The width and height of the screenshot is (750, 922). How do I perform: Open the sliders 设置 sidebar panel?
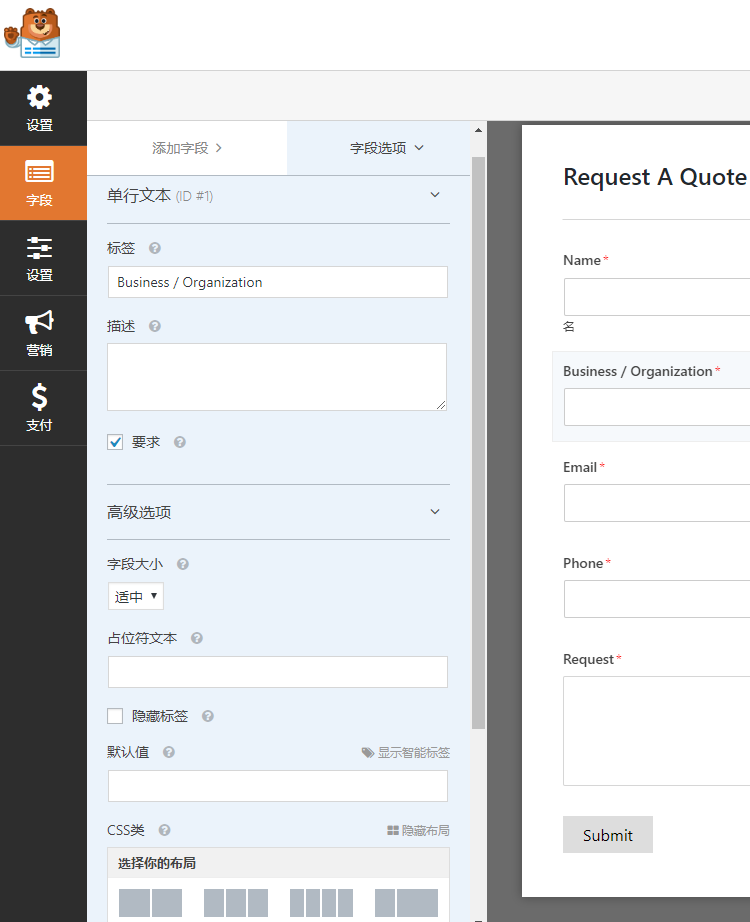40,259
